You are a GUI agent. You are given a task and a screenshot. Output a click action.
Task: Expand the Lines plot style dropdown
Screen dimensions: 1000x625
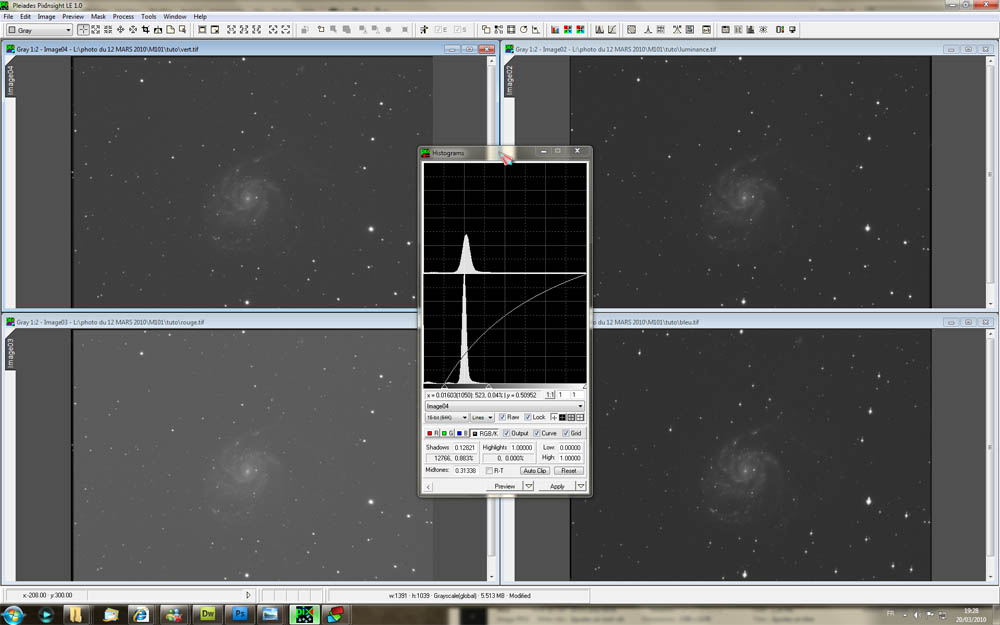pyautogui.click(x=483, y=417)
